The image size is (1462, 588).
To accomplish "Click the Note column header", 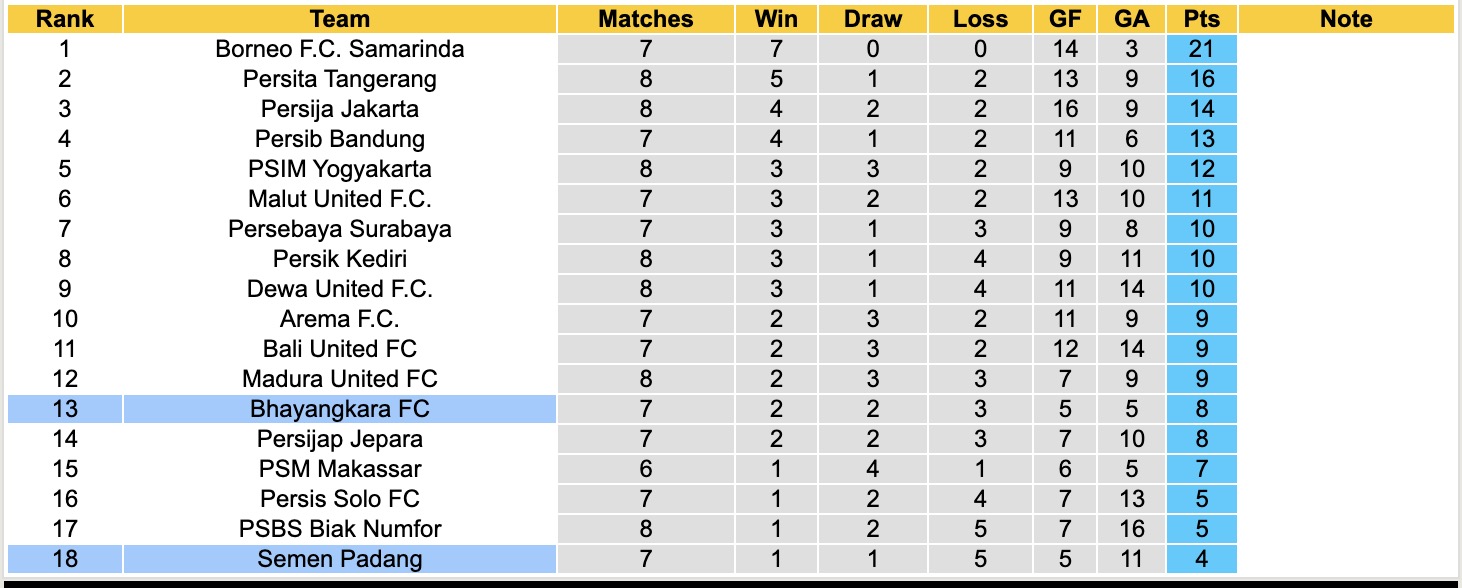I will click(x=1346, y=19).
